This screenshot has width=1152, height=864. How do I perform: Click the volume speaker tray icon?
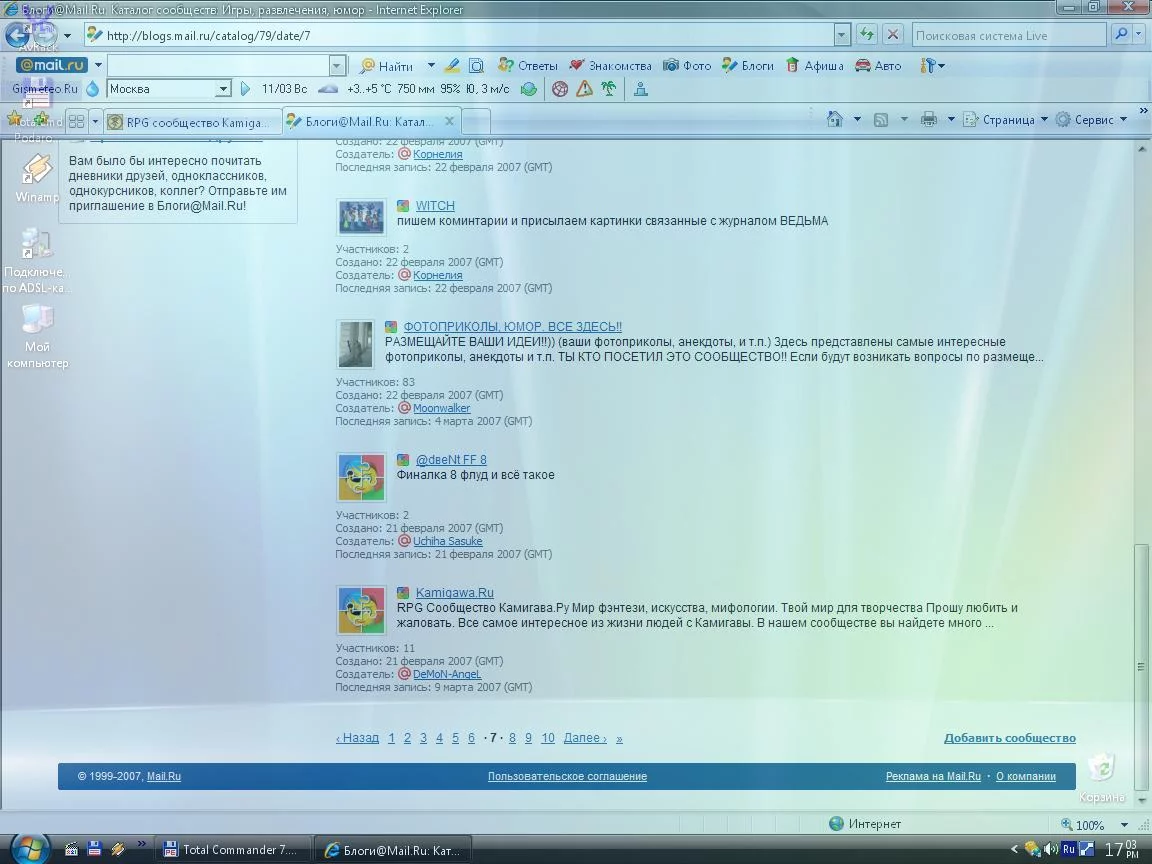(x=1051, y=849)
